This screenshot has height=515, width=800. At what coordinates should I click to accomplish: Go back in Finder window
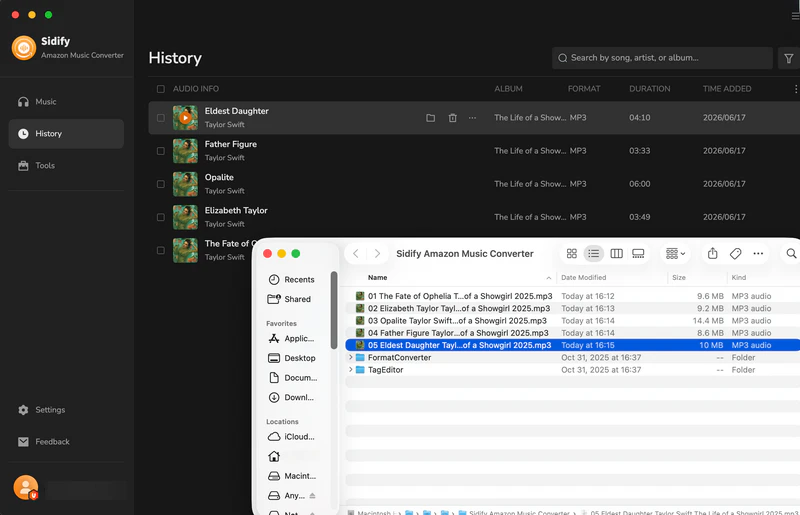click(356, 254)
